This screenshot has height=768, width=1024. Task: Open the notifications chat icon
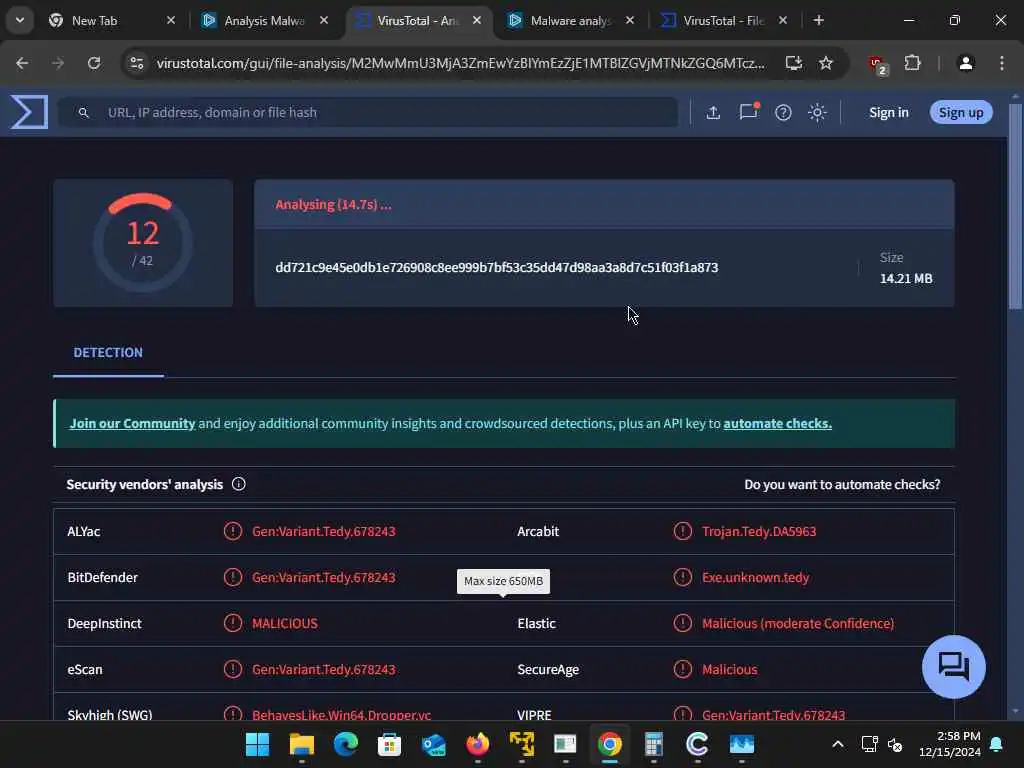pos(748,112)
